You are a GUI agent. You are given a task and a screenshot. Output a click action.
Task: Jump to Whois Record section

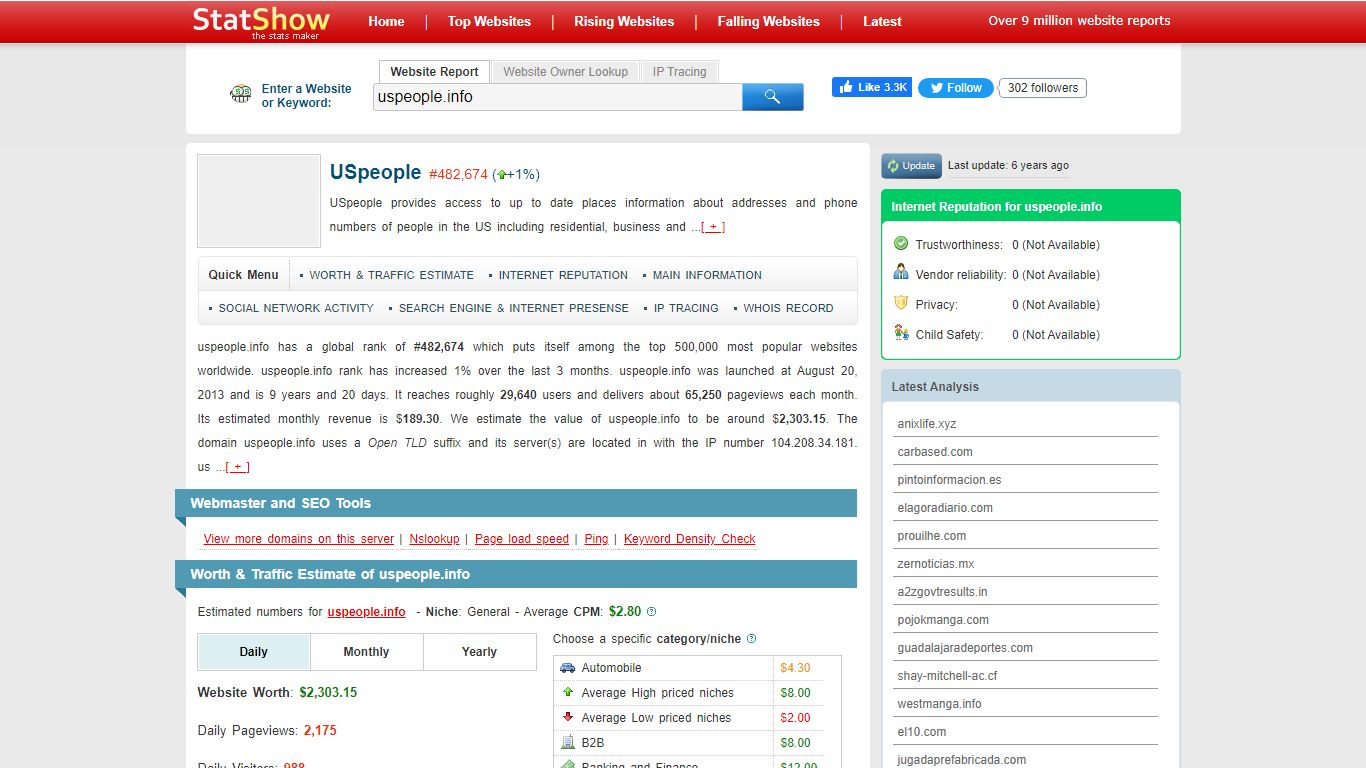(788, 308)
